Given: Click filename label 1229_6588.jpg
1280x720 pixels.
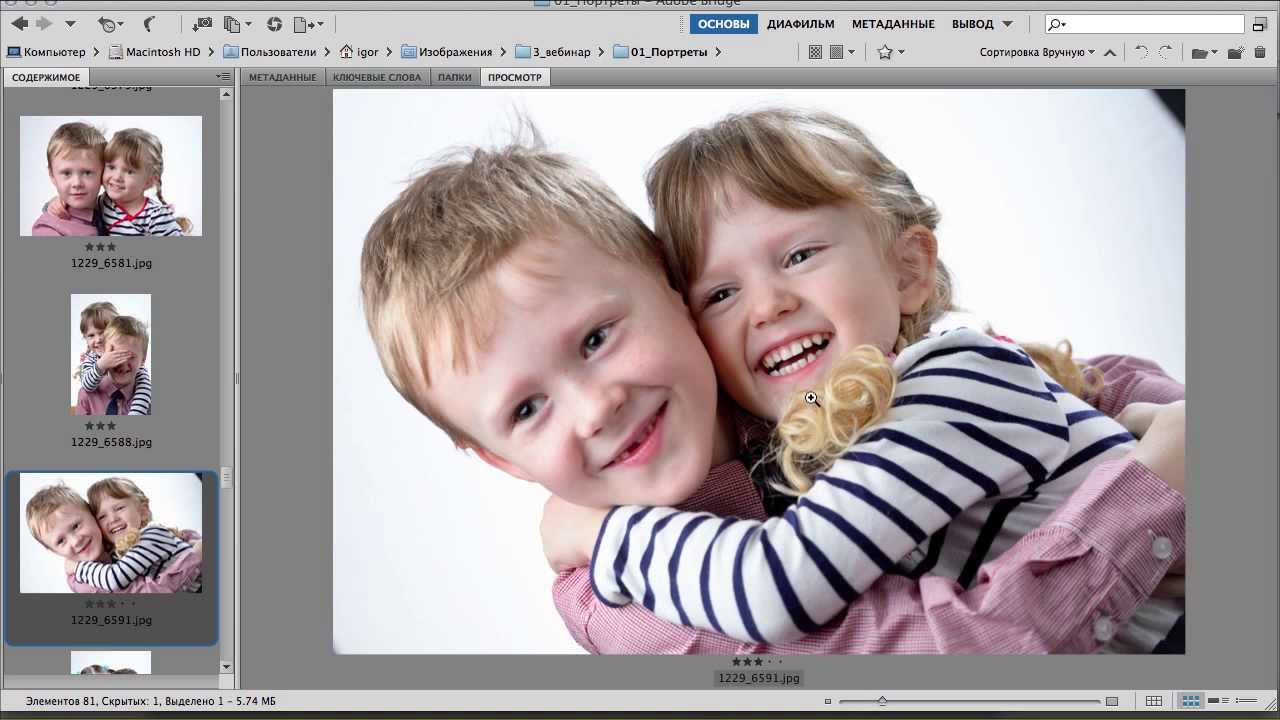Looking at the screenshot, I should point(111,442).
